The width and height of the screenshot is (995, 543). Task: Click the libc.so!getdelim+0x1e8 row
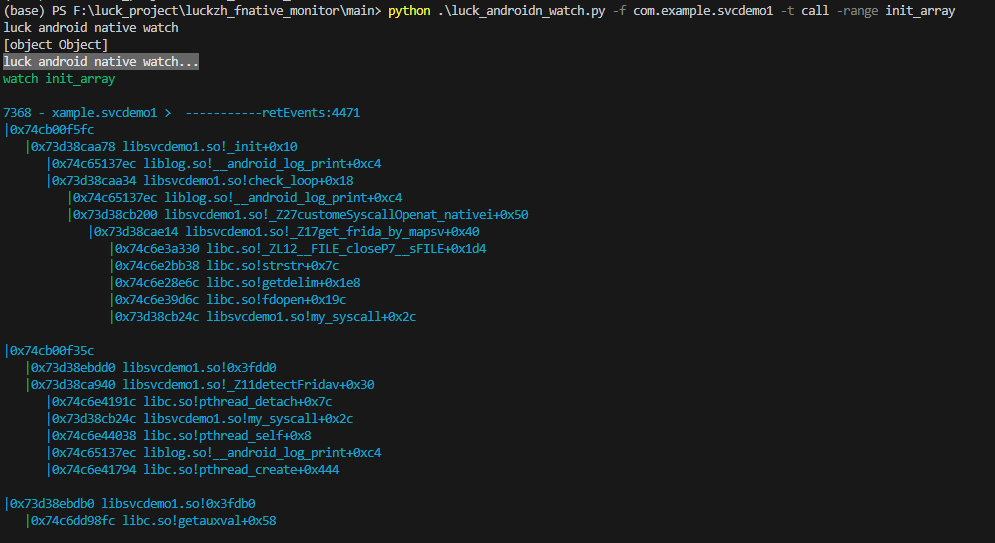237,282
